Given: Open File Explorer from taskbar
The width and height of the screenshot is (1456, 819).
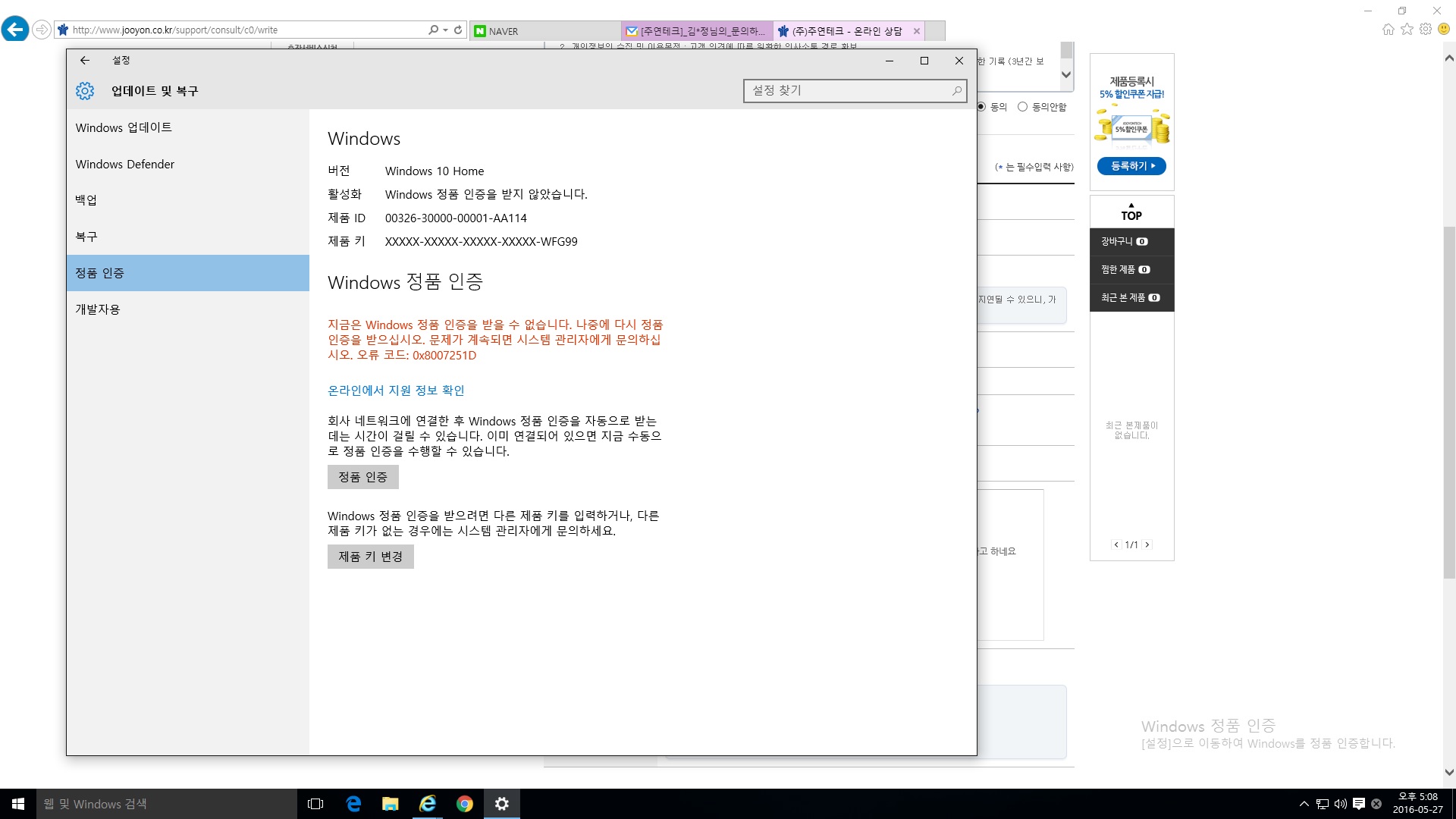Looking at the screenshot, I should click(x=391, y=804).
